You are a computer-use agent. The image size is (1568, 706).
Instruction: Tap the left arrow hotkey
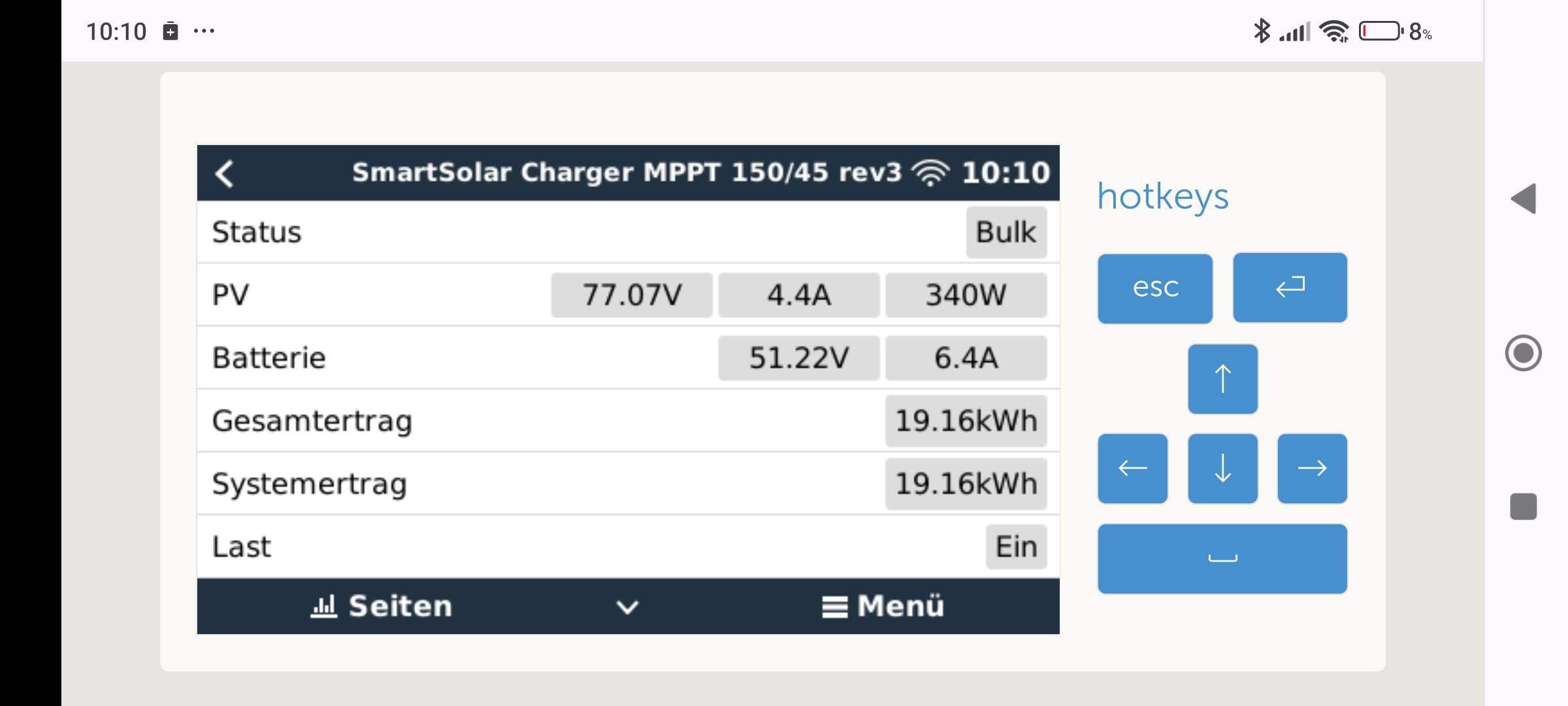pyautogui.click(x=1133, y=469)
